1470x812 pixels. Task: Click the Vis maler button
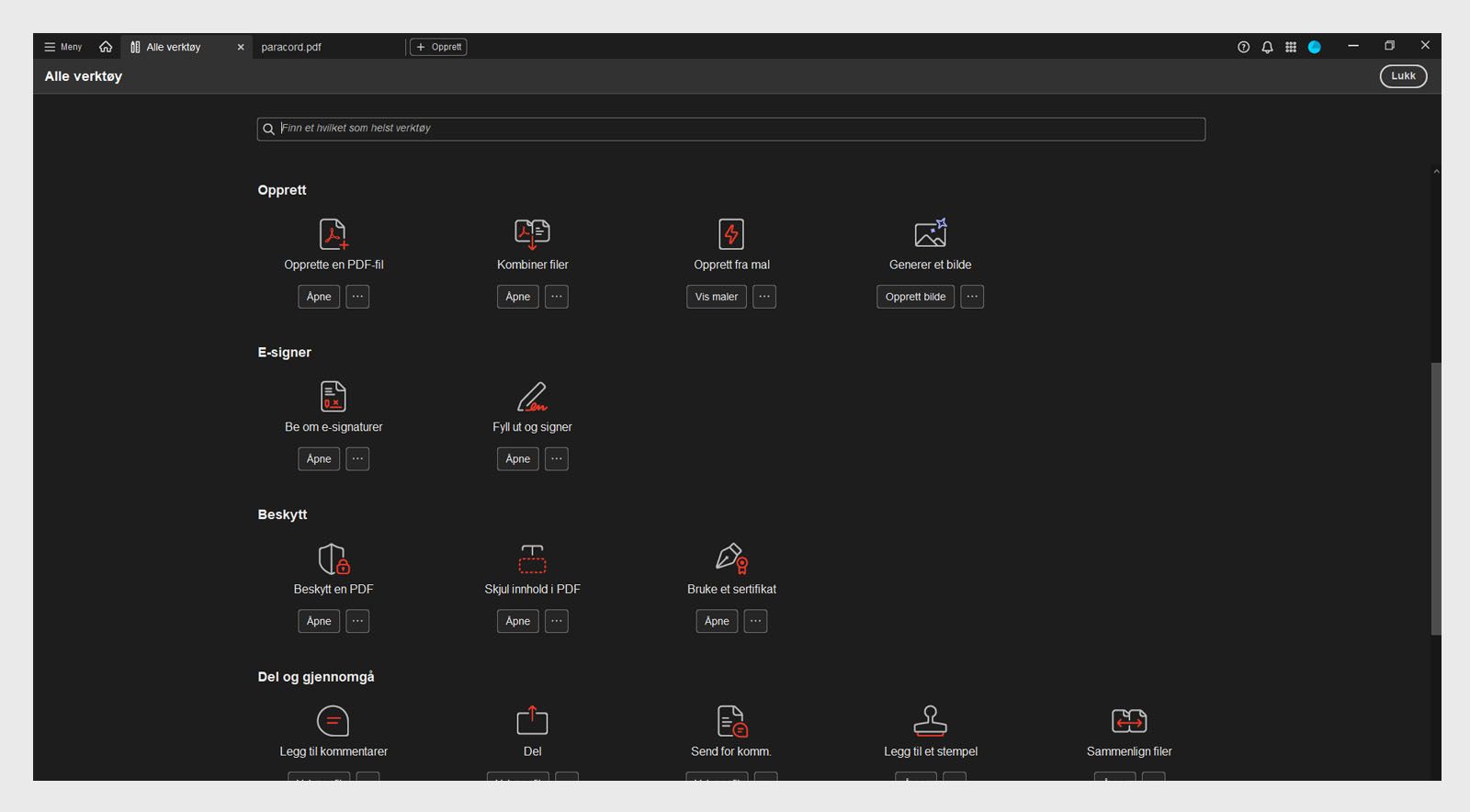717,297
